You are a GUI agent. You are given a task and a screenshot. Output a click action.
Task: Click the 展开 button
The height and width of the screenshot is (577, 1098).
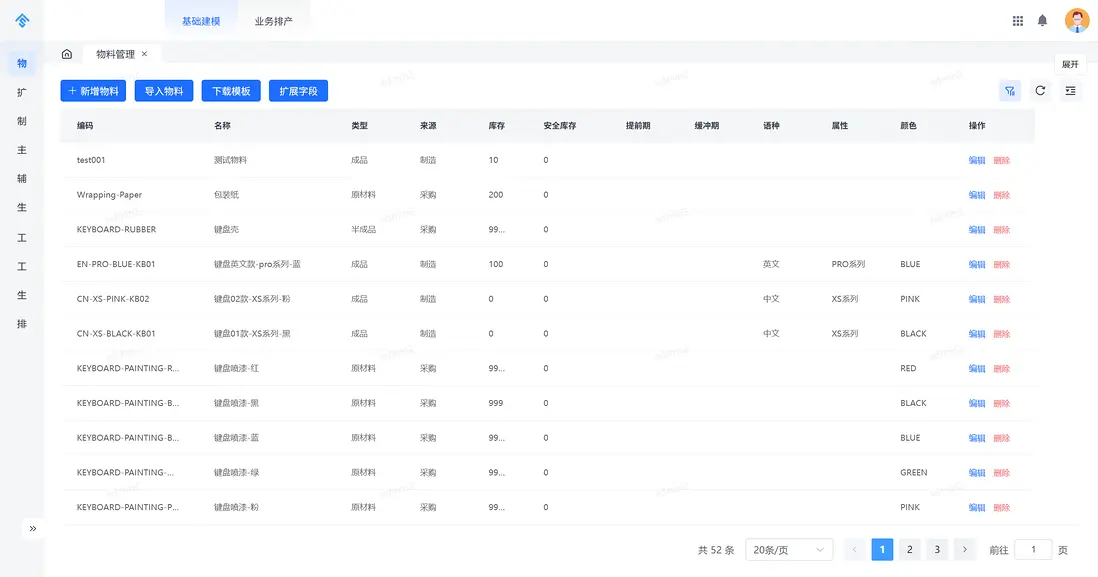click(x=1070, y=64)
